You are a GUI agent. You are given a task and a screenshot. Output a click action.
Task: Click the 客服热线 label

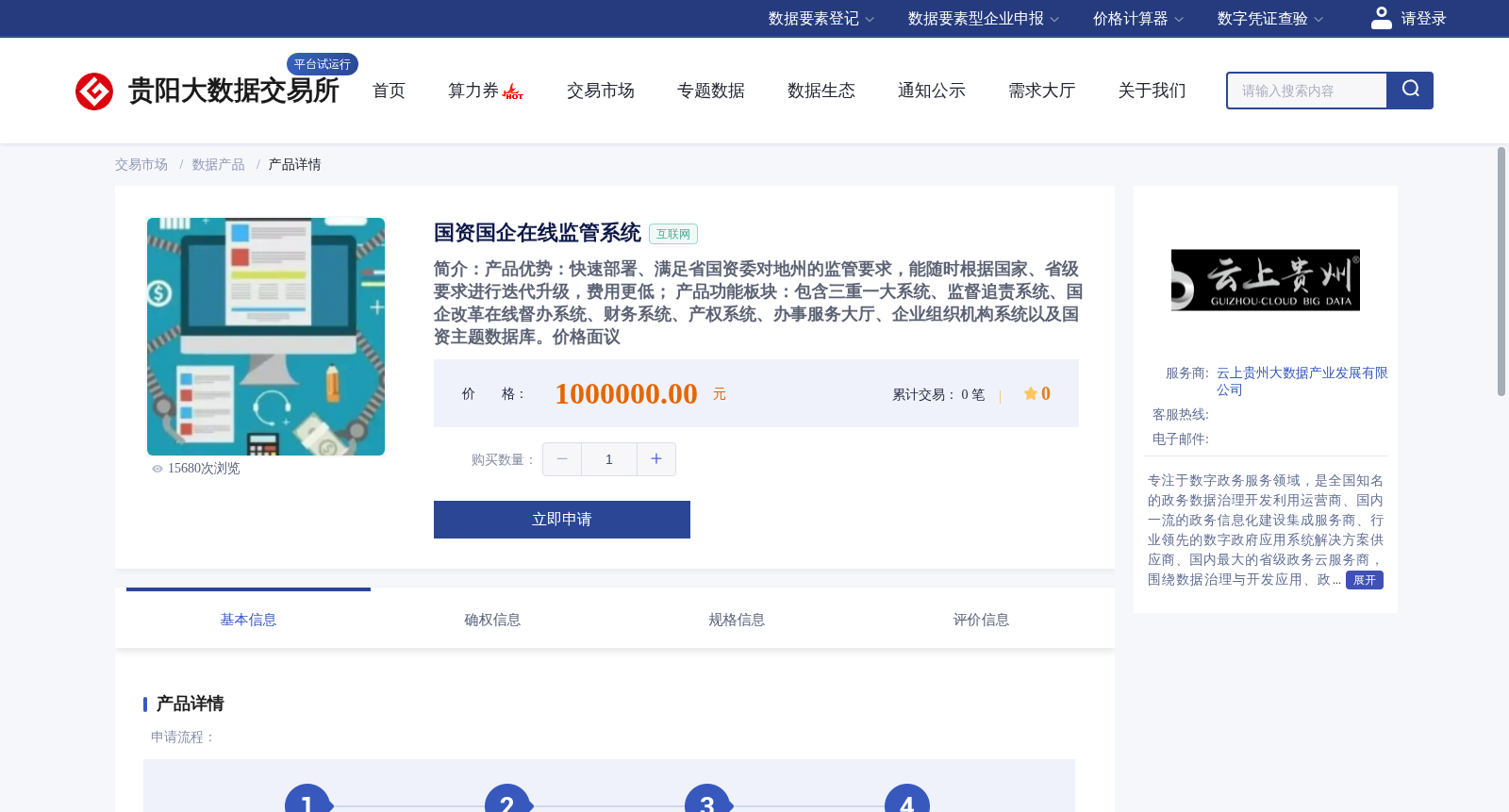[x=1180, y=415]
